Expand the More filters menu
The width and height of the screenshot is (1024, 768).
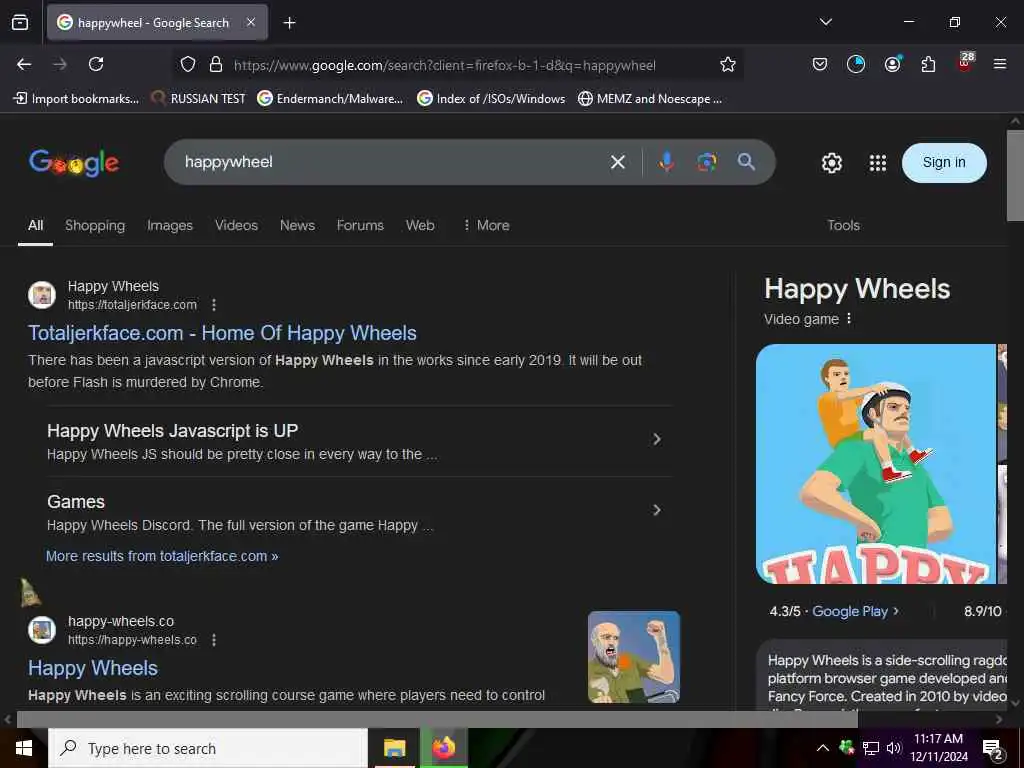486,225
